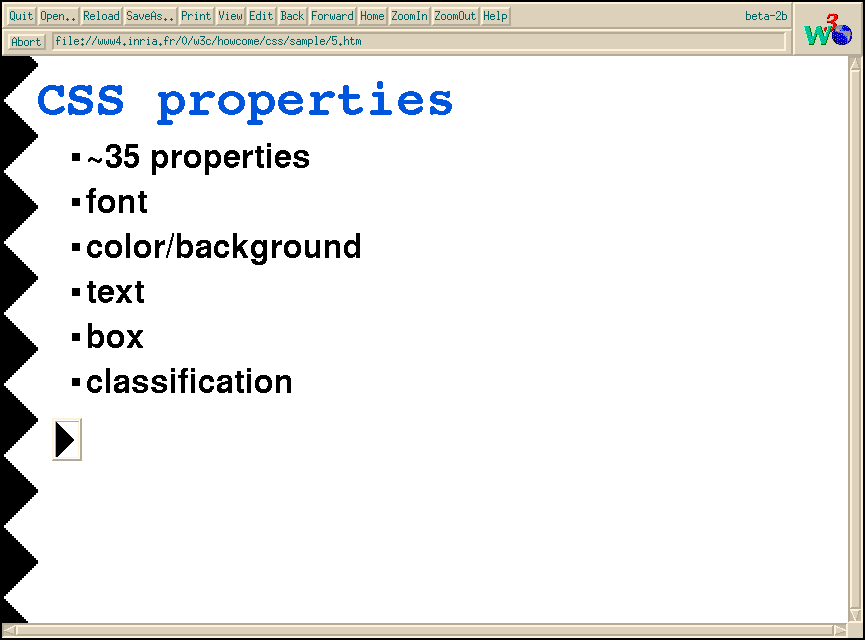Click the SaveAs.. toolbar button

pyautogui.click(x=150, y=16)
